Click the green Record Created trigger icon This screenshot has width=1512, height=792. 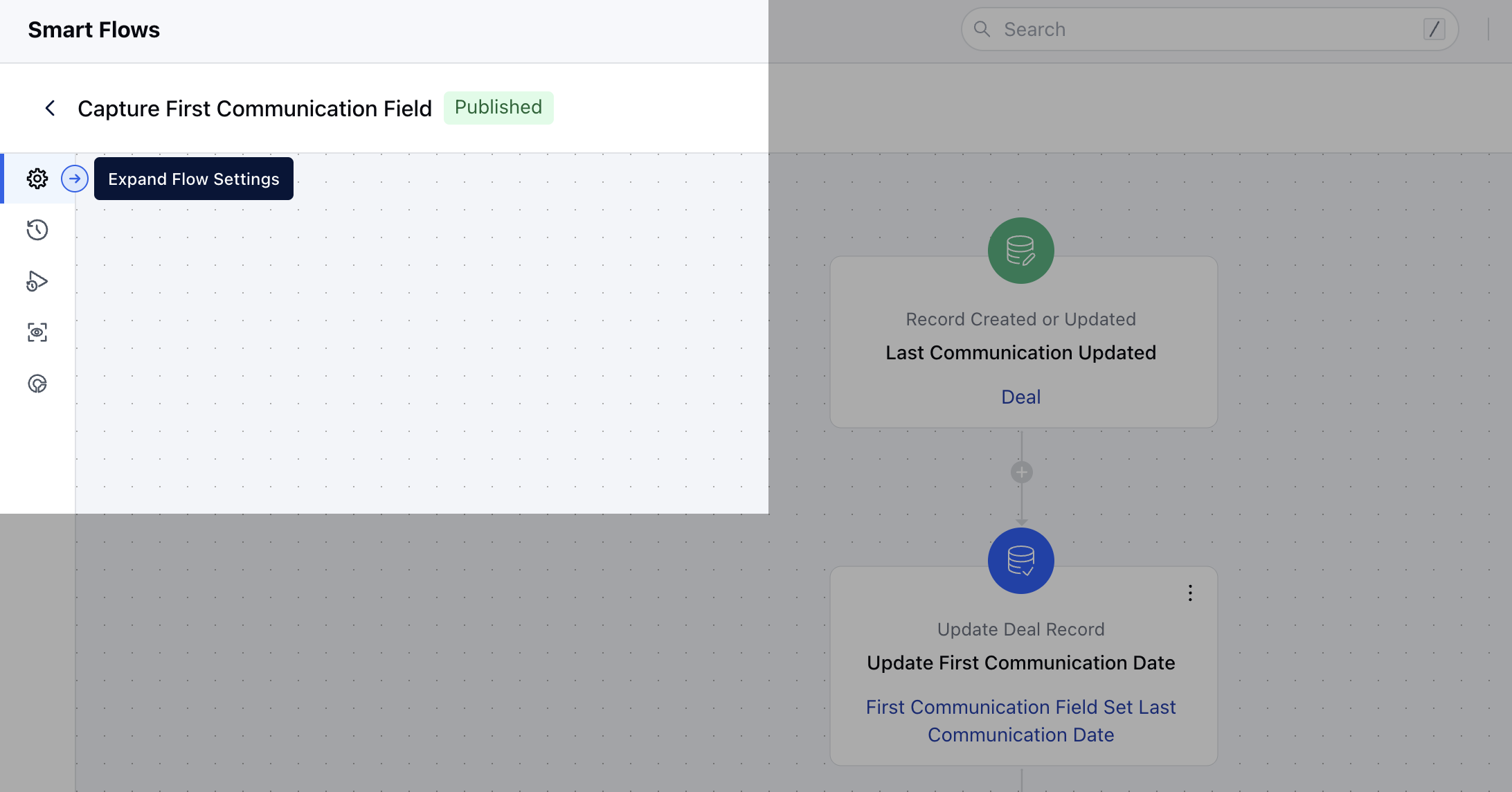click(x=1020, y=251)
